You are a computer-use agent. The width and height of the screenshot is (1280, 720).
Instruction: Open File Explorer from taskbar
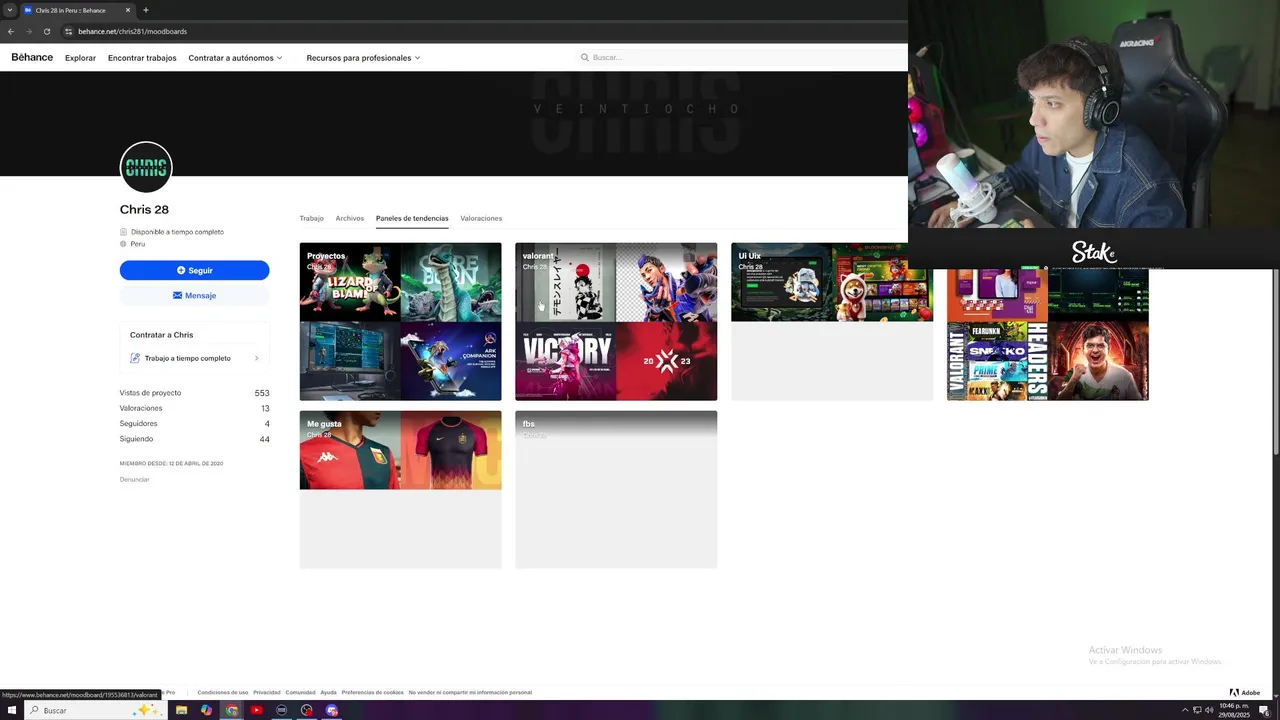click(181, 710)
